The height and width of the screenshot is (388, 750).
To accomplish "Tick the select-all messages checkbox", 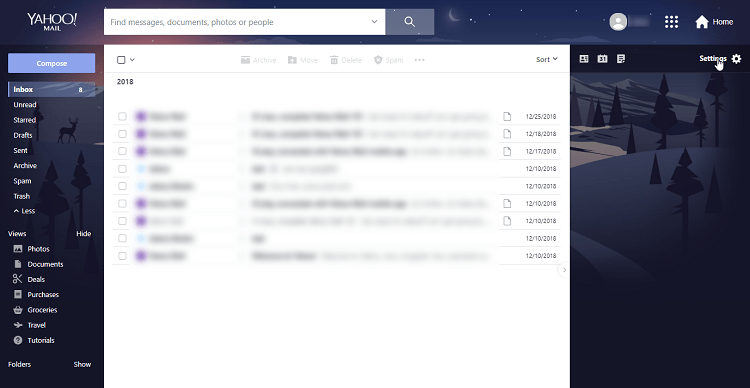I will 121,60.
